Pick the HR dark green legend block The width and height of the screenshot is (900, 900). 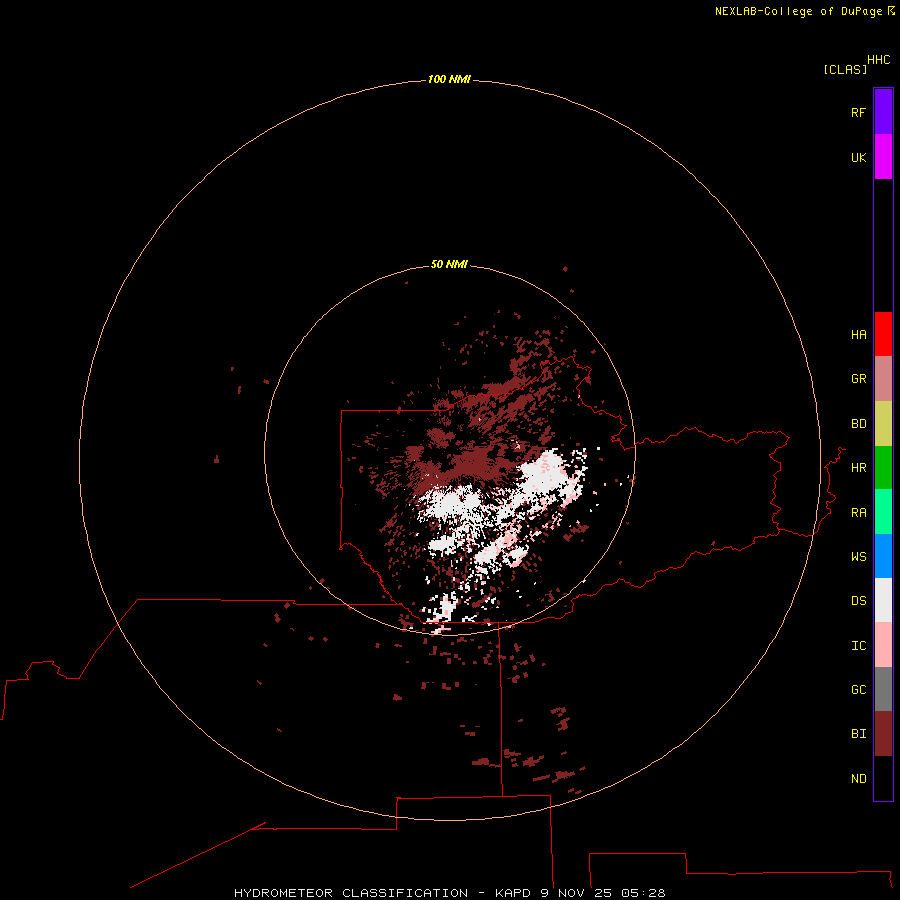pos(883,468)
